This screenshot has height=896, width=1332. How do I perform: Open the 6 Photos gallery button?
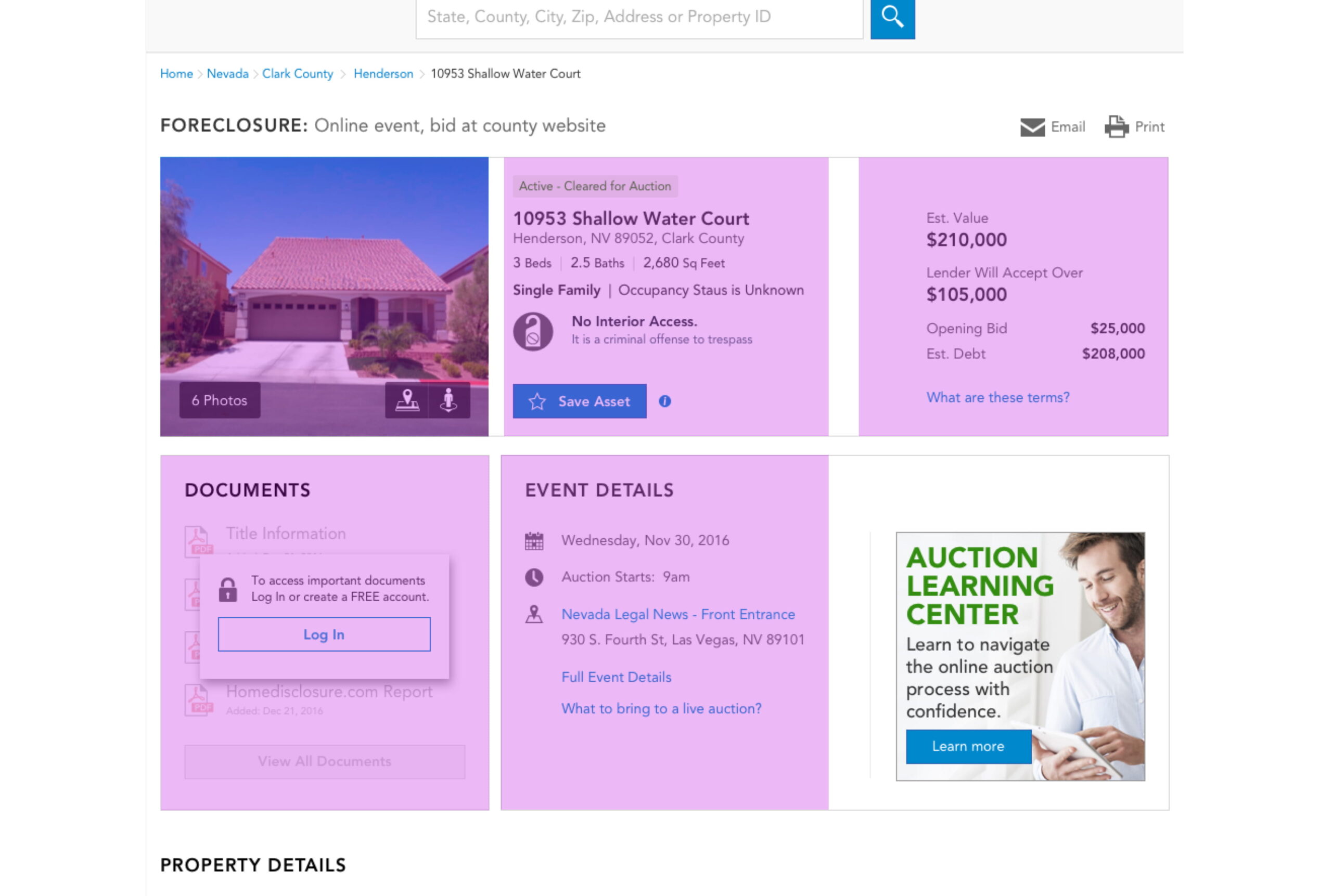point(220,400)
